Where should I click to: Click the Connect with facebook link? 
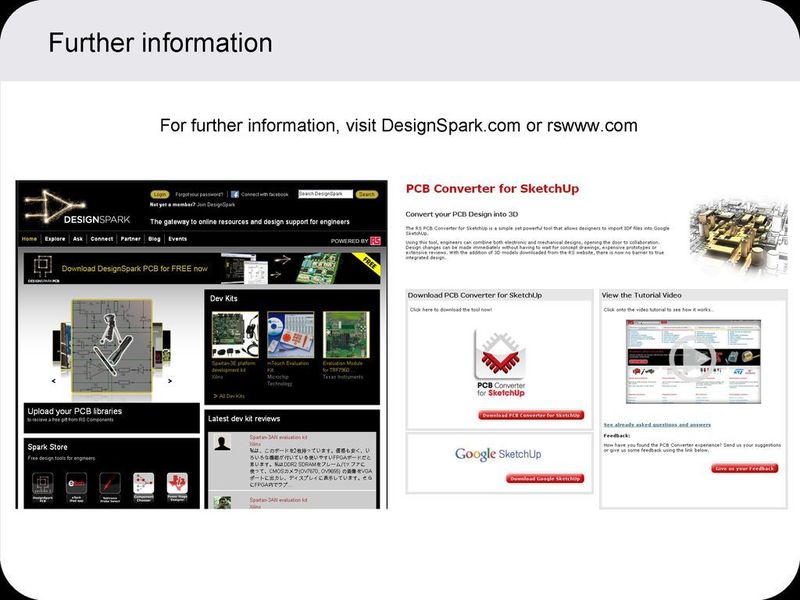click(x=264, y=194)
